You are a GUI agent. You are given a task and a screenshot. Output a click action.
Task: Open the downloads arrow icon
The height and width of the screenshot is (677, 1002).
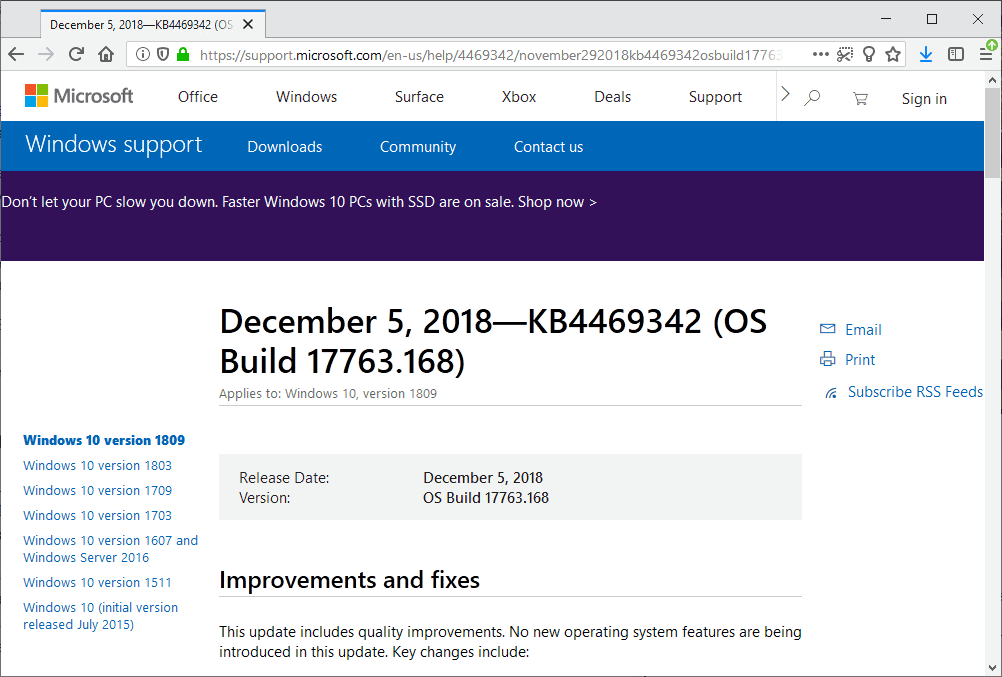coord(925,54)
